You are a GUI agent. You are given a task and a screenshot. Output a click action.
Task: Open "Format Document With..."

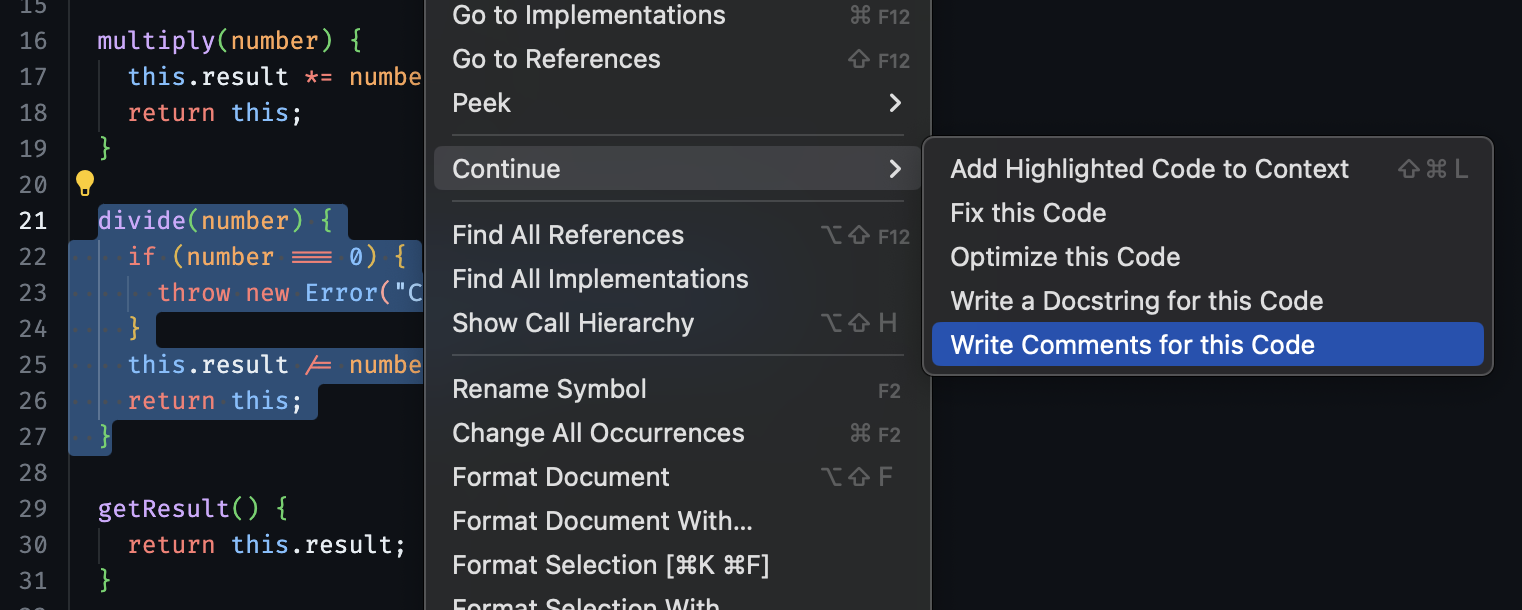click(x=602, y=520)
